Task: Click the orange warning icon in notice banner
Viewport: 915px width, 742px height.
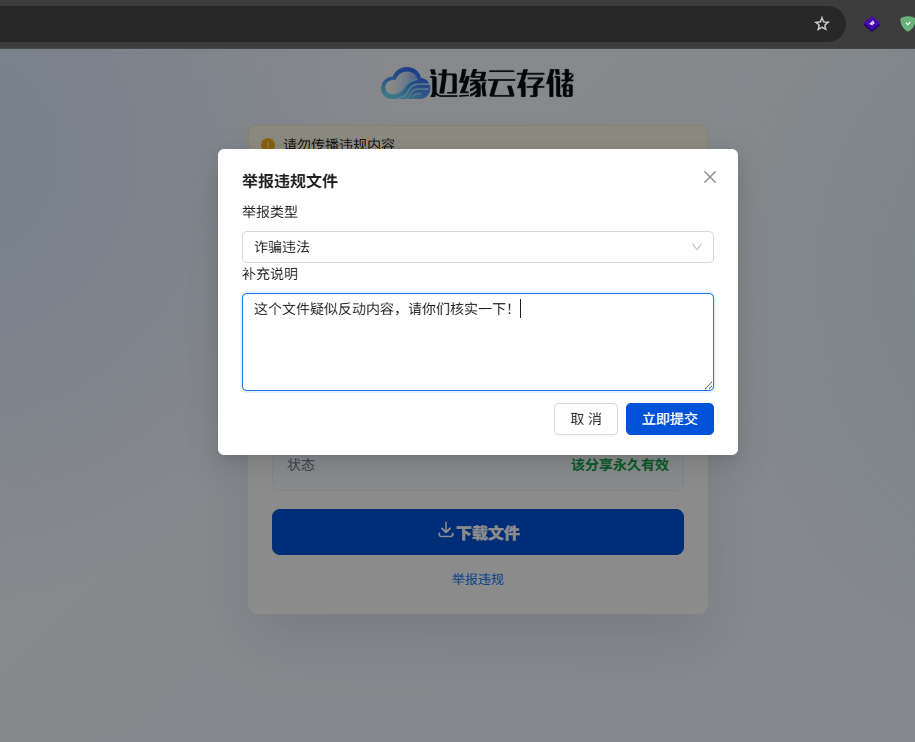Action: tap(268, 144)
